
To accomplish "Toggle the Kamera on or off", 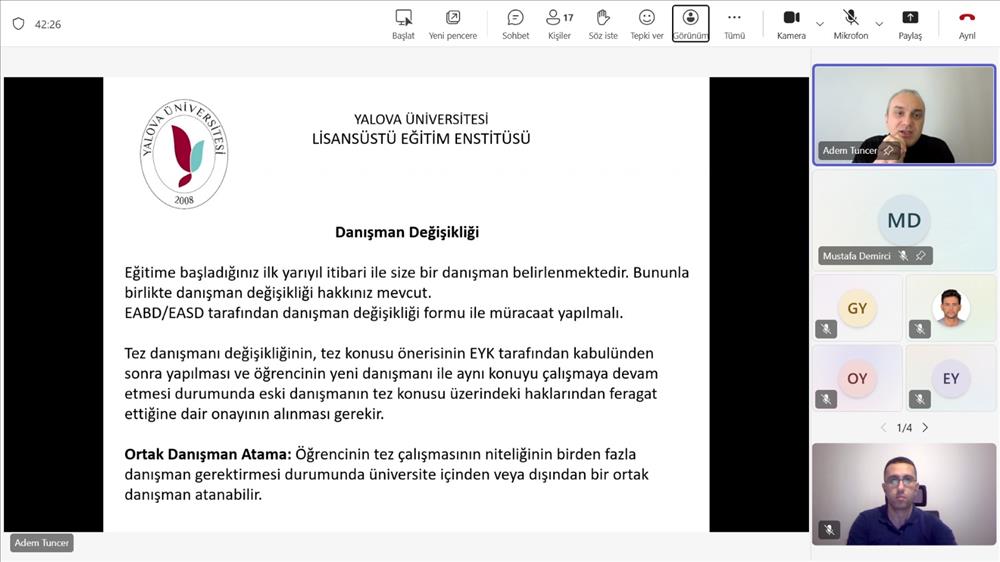I will [x=791, y=24].
